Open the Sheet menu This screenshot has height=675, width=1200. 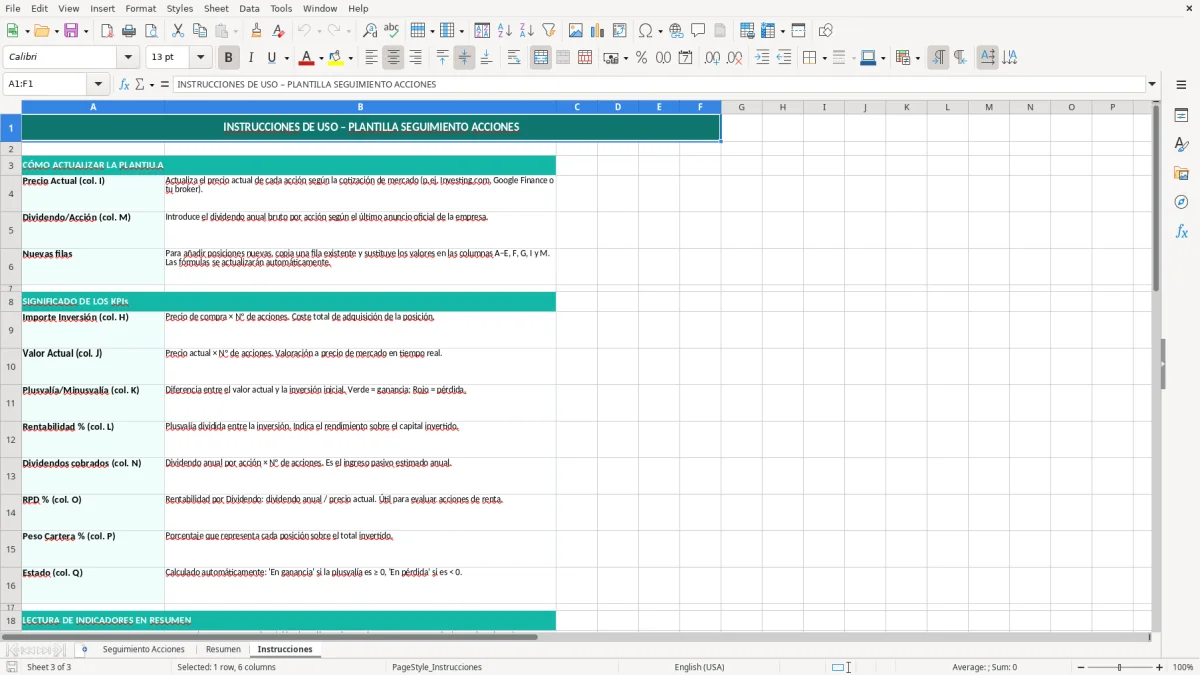216,8
